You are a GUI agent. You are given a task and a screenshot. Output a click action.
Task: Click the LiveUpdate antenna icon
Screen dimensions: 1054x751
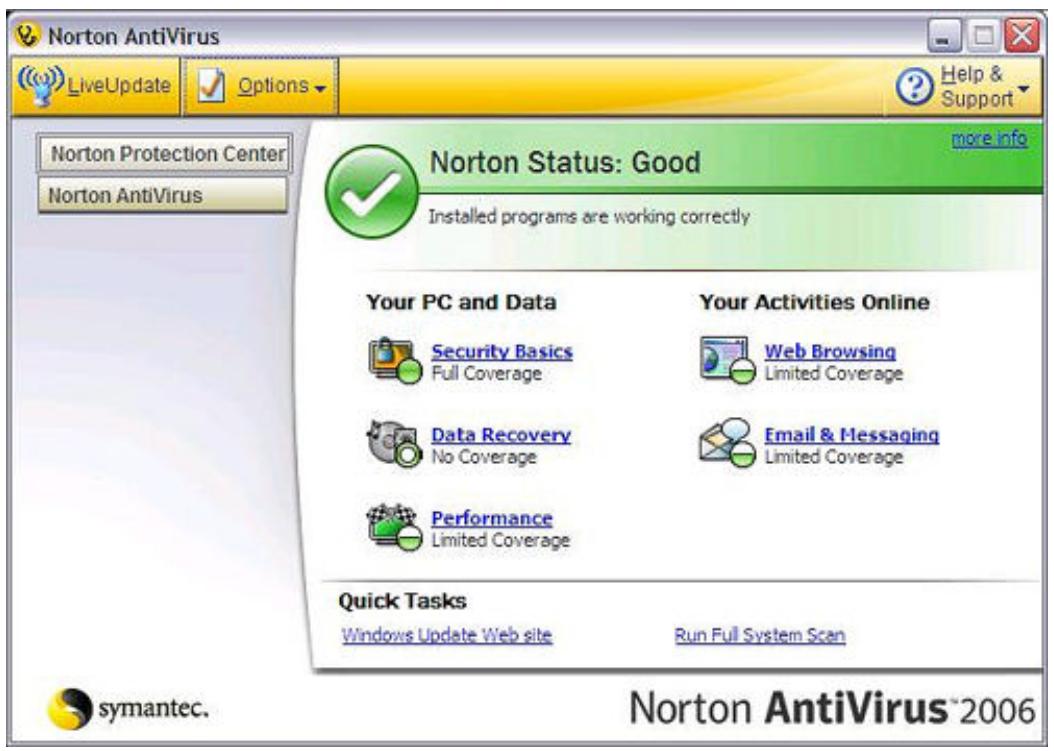click(40, 85)
